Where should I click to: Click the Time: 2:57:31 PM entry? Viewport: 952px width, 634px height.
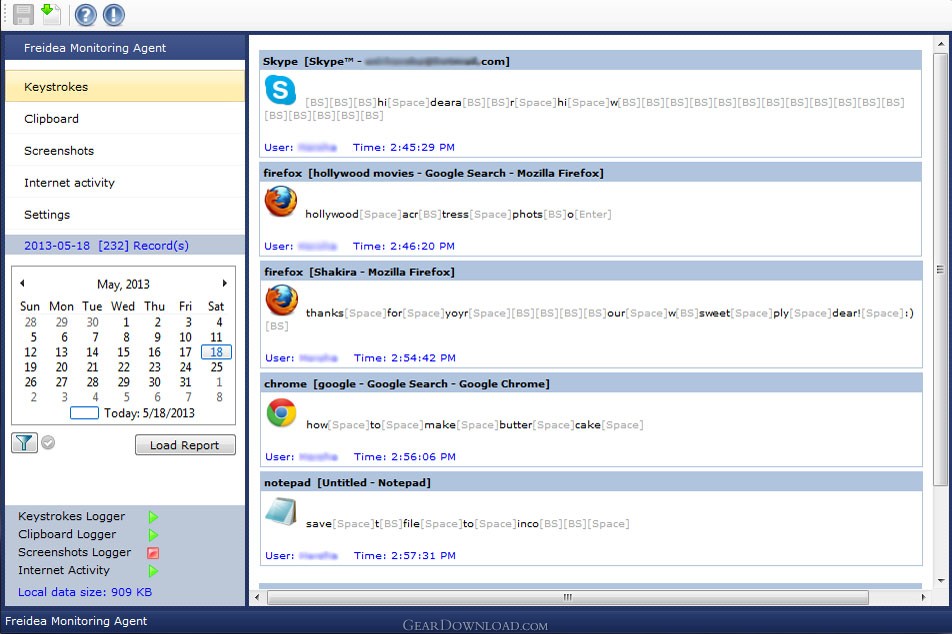pos(405,556)
